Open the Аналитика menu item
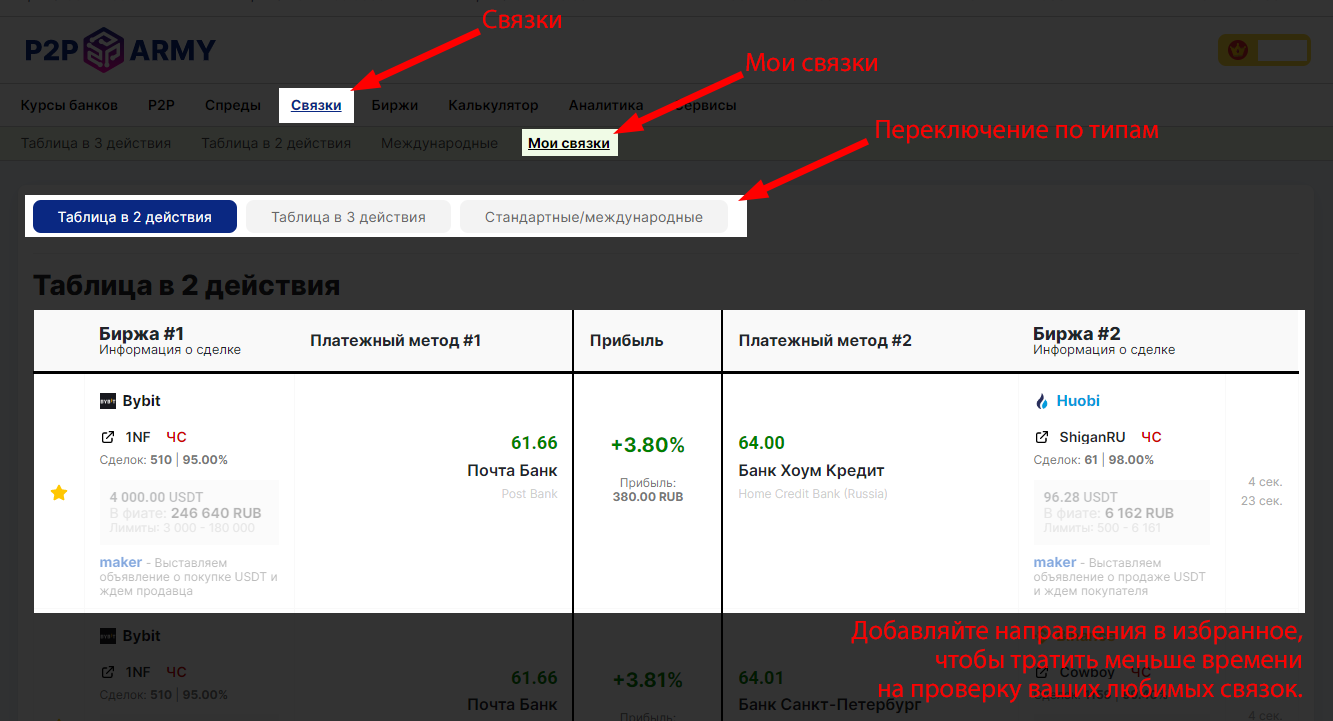The image size is (1333, 721). coord(606,105)
